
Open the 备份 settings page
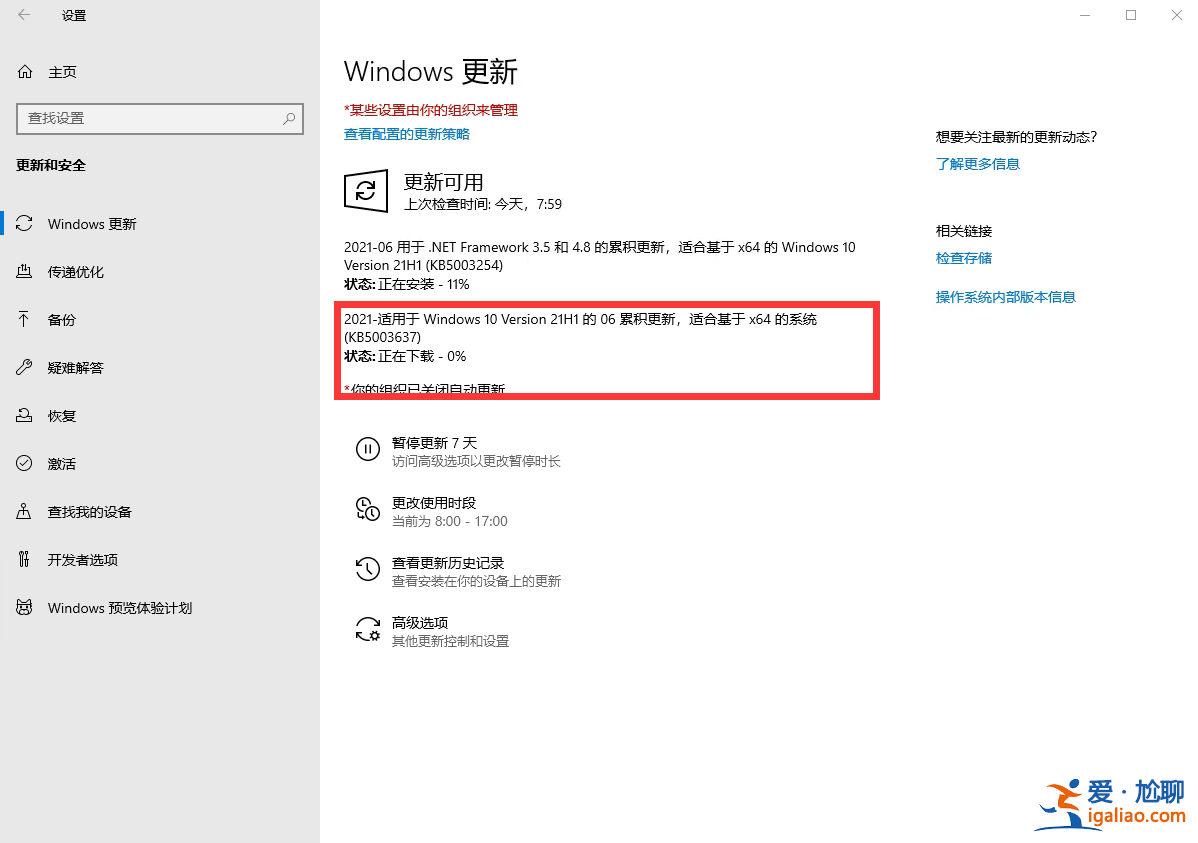tap(61, 319)
